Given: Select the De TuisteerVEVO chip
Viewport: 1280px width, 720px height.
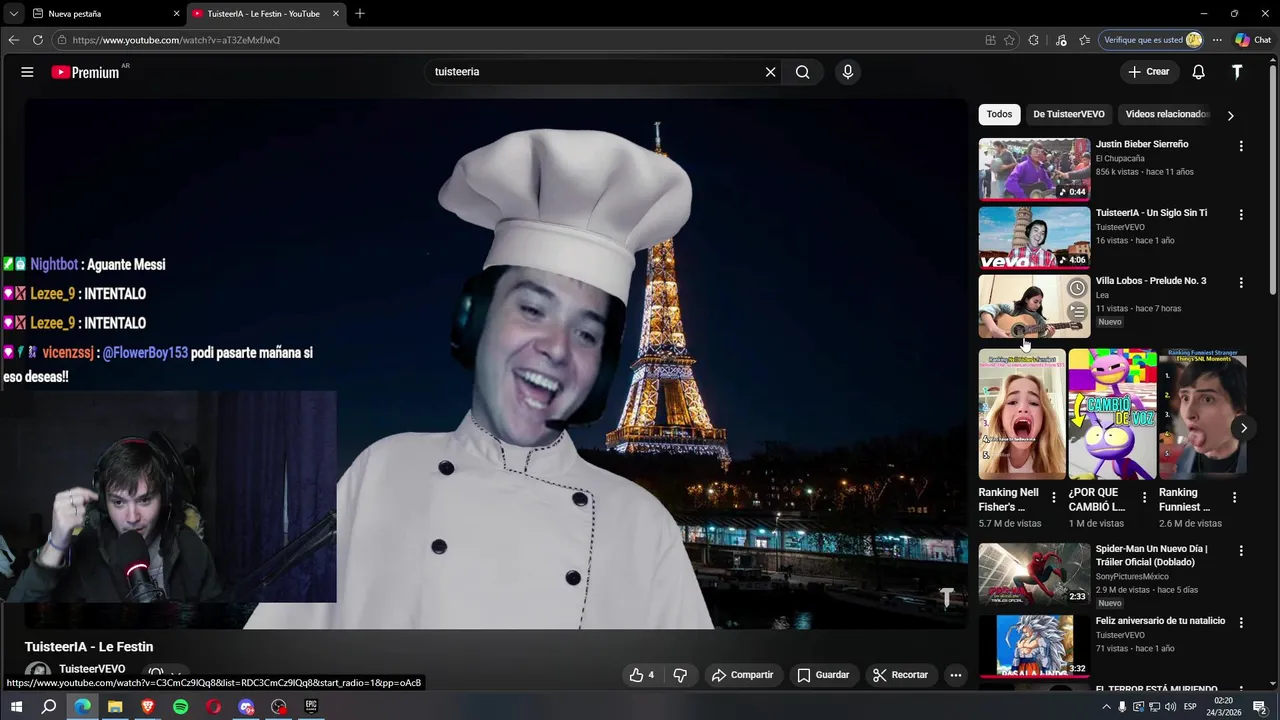Looking at the screenshot, I should [x=1068, y=114].
